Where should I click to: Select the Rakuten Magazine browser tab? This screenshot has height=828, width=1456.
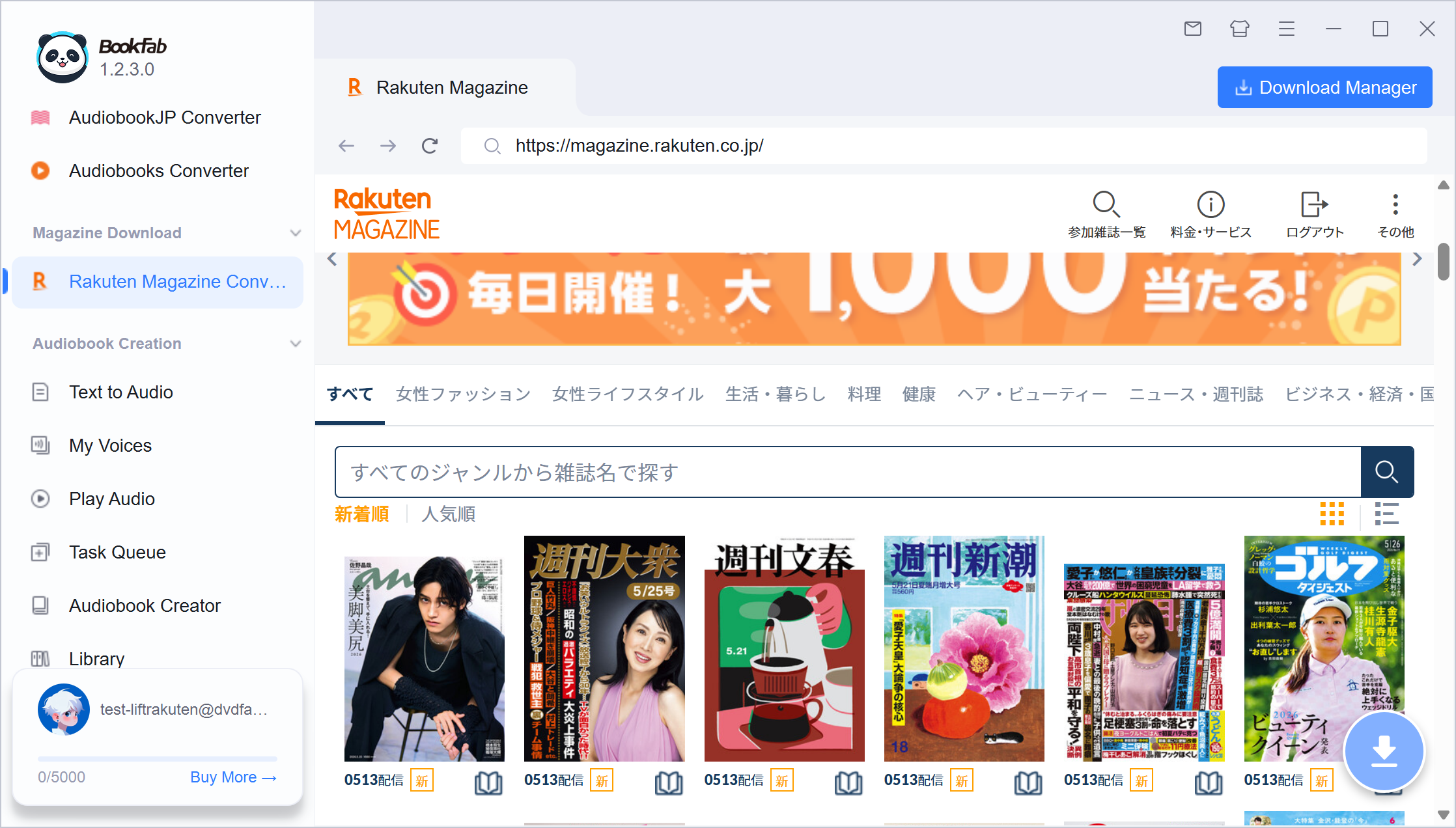[445, 87]
